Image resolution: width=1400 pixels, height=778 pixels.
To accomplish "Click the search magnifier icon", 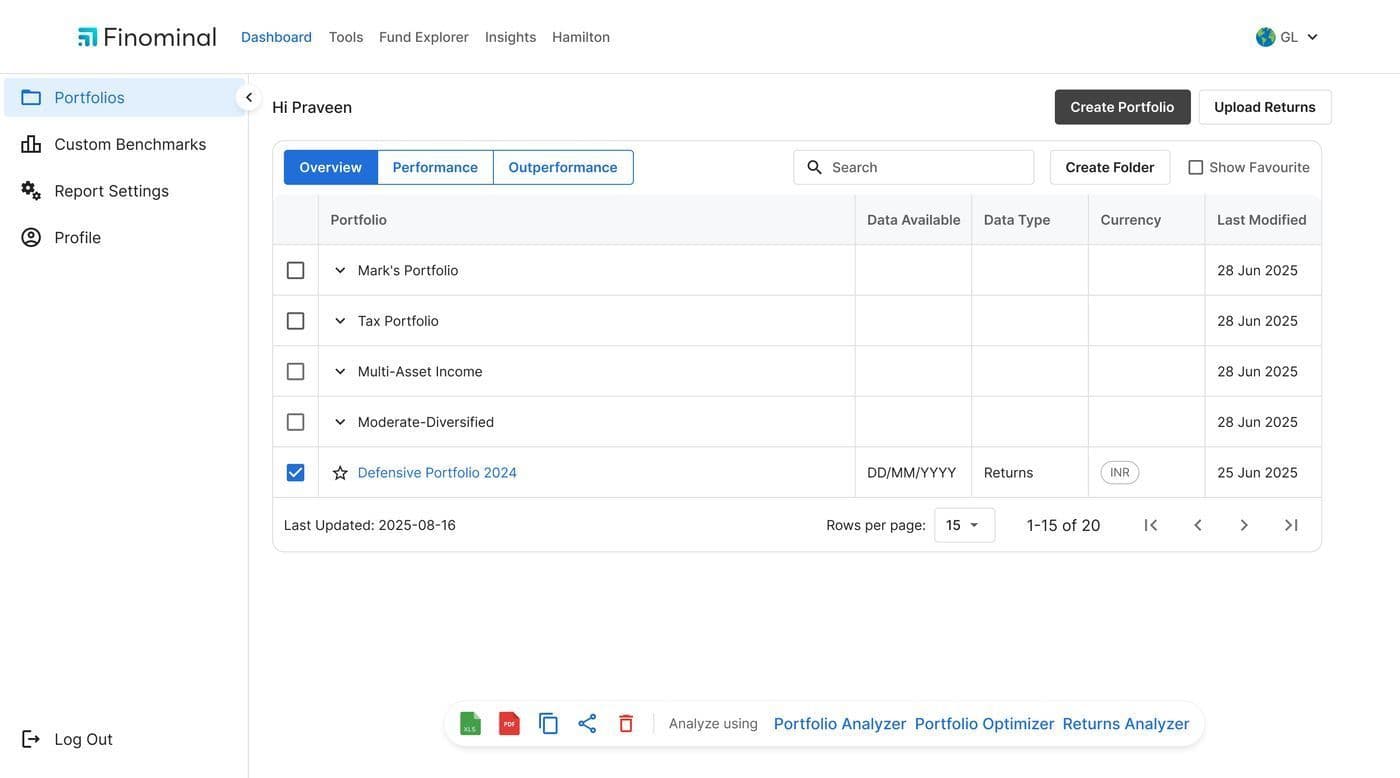I will 814,167.
